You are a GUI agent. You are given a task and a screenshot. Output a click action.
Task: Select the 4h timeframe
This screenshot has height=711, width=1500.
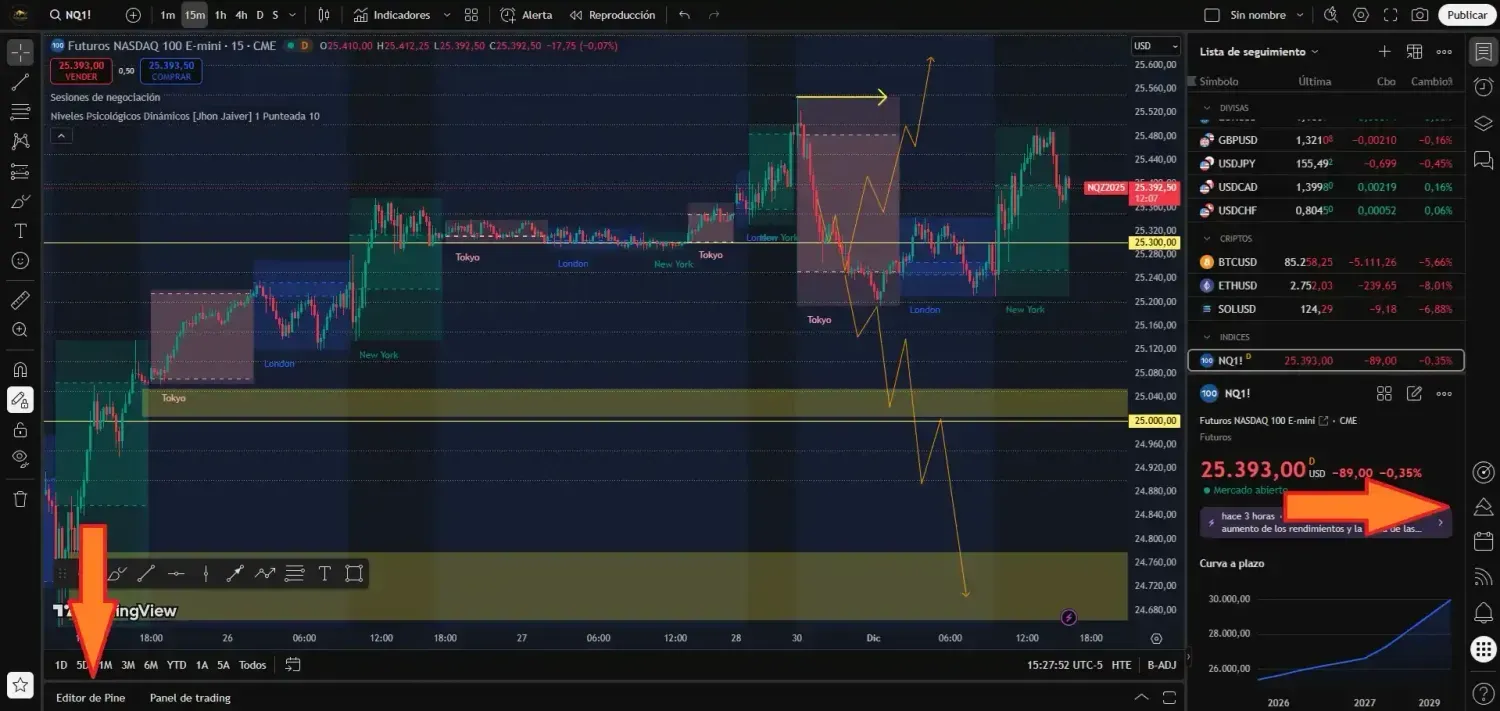coord(241,15)
